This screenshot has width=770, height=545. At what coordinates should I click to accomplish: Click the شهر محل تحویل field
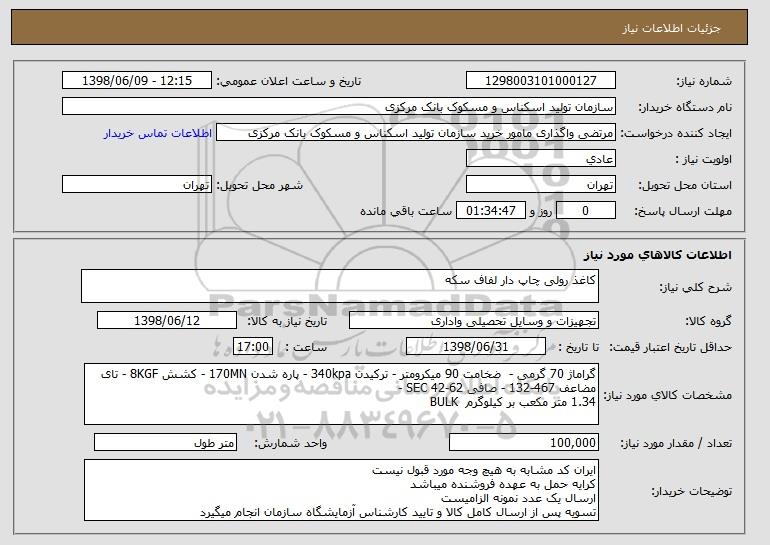(137, 185)
